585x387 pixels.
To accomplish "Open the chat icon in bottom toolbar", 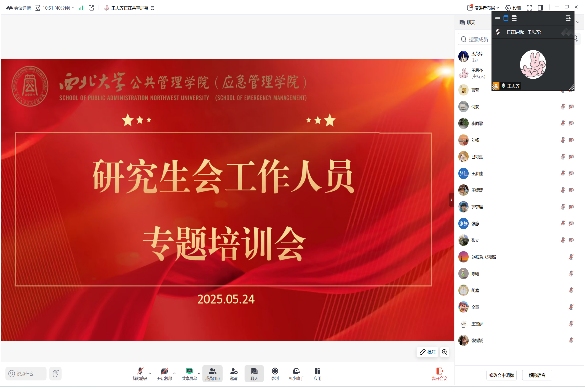I will (254, 373).
